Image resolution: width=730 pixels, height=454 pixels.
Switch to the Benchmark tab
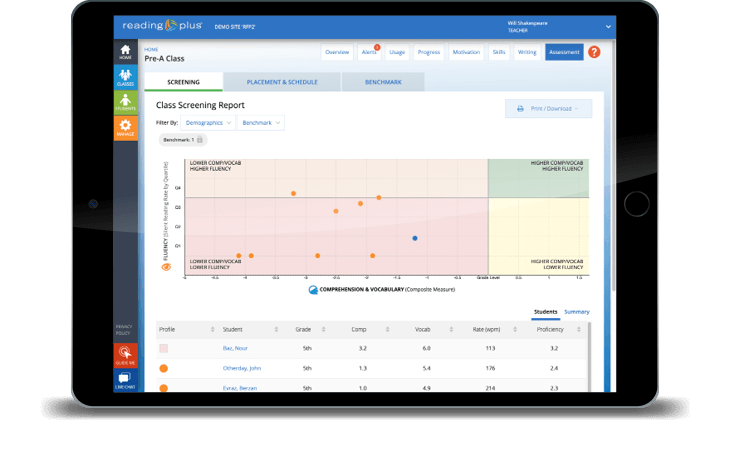(383, 82)
